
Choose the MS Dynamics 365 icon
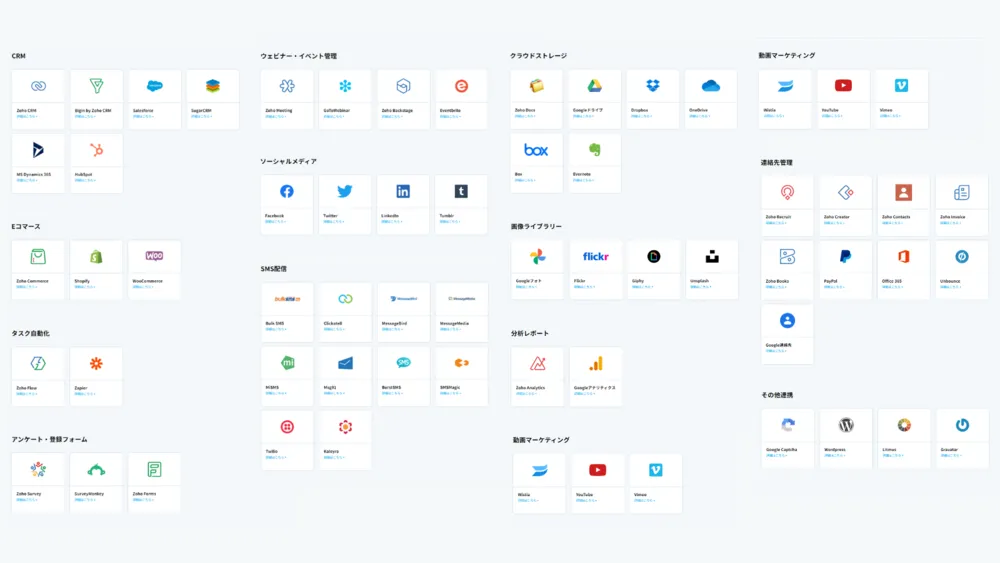pos(38,150)
